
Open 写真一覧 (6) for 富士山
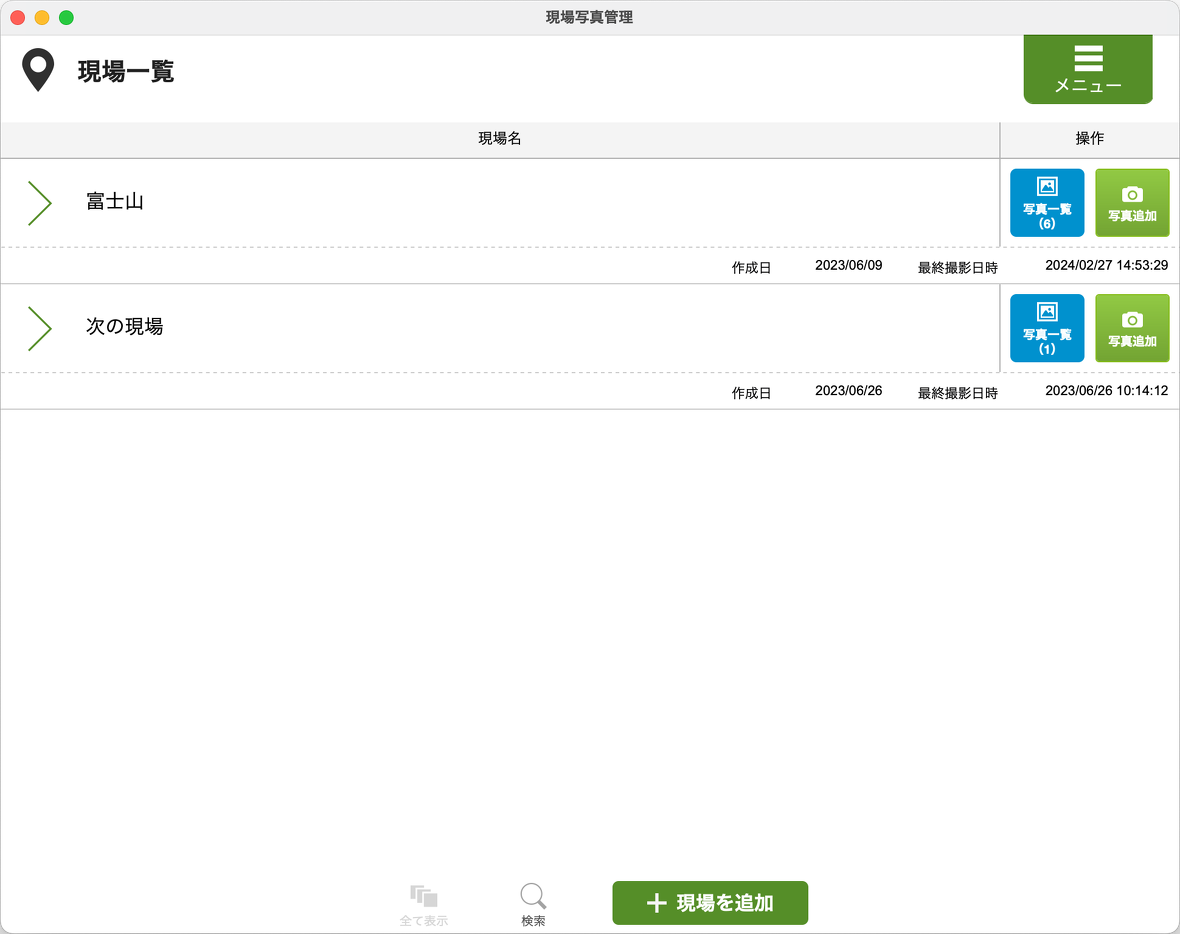(1046, 203)
